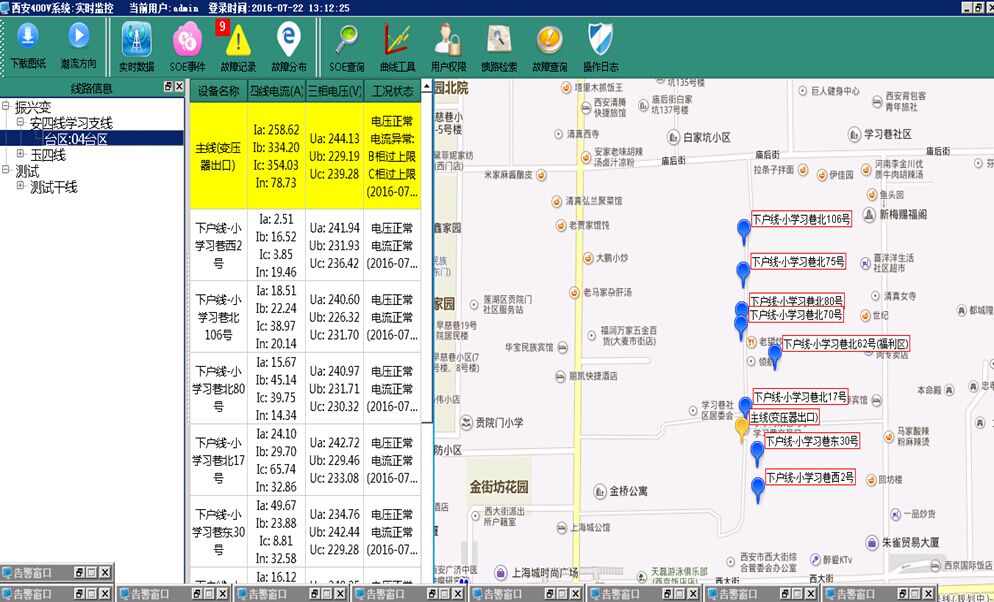This screenshot has height=602, width=994.
Task: Select 下户线-小学习巷北80号 device name cell
Action: [218, 388]
